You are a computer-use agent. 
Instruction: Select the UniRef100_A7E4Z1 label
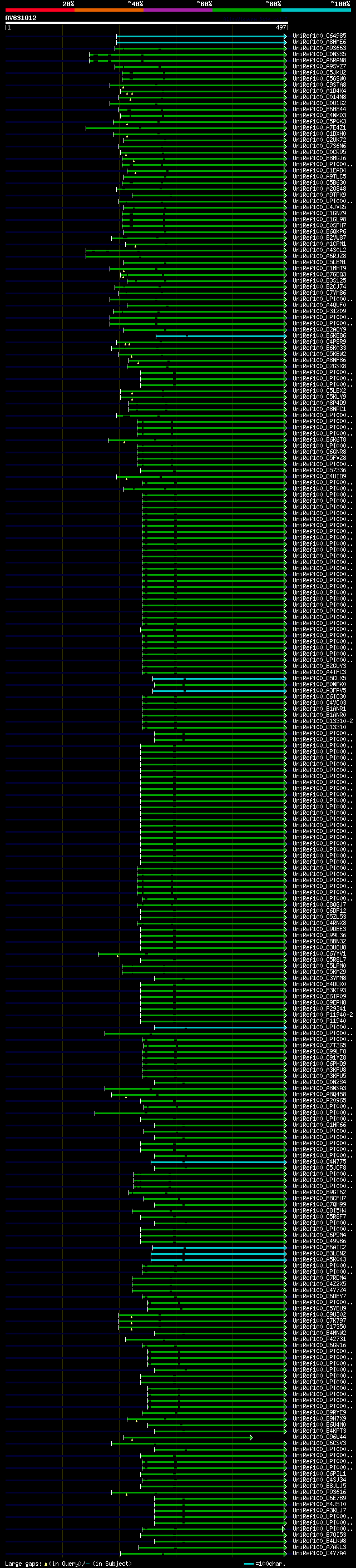tap(319, 128)
